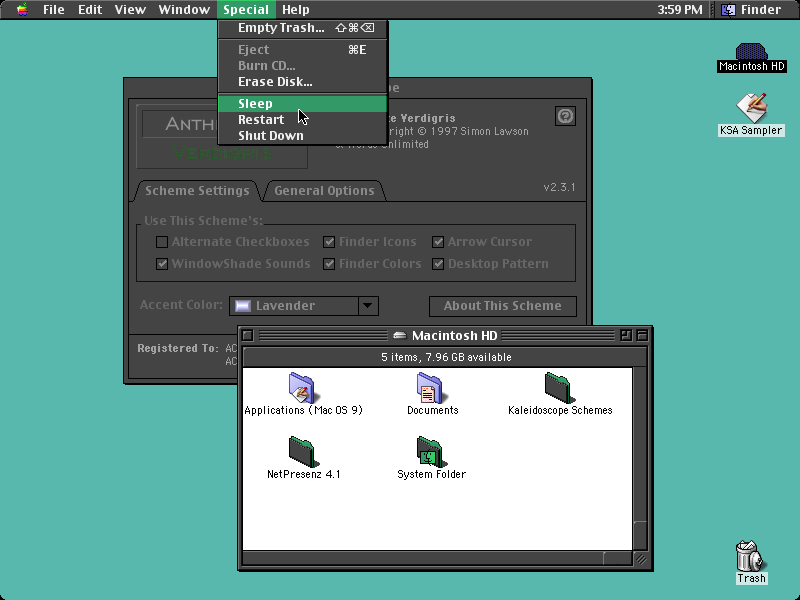Choose Empty Trash from the Special menu

coord(302,28)
